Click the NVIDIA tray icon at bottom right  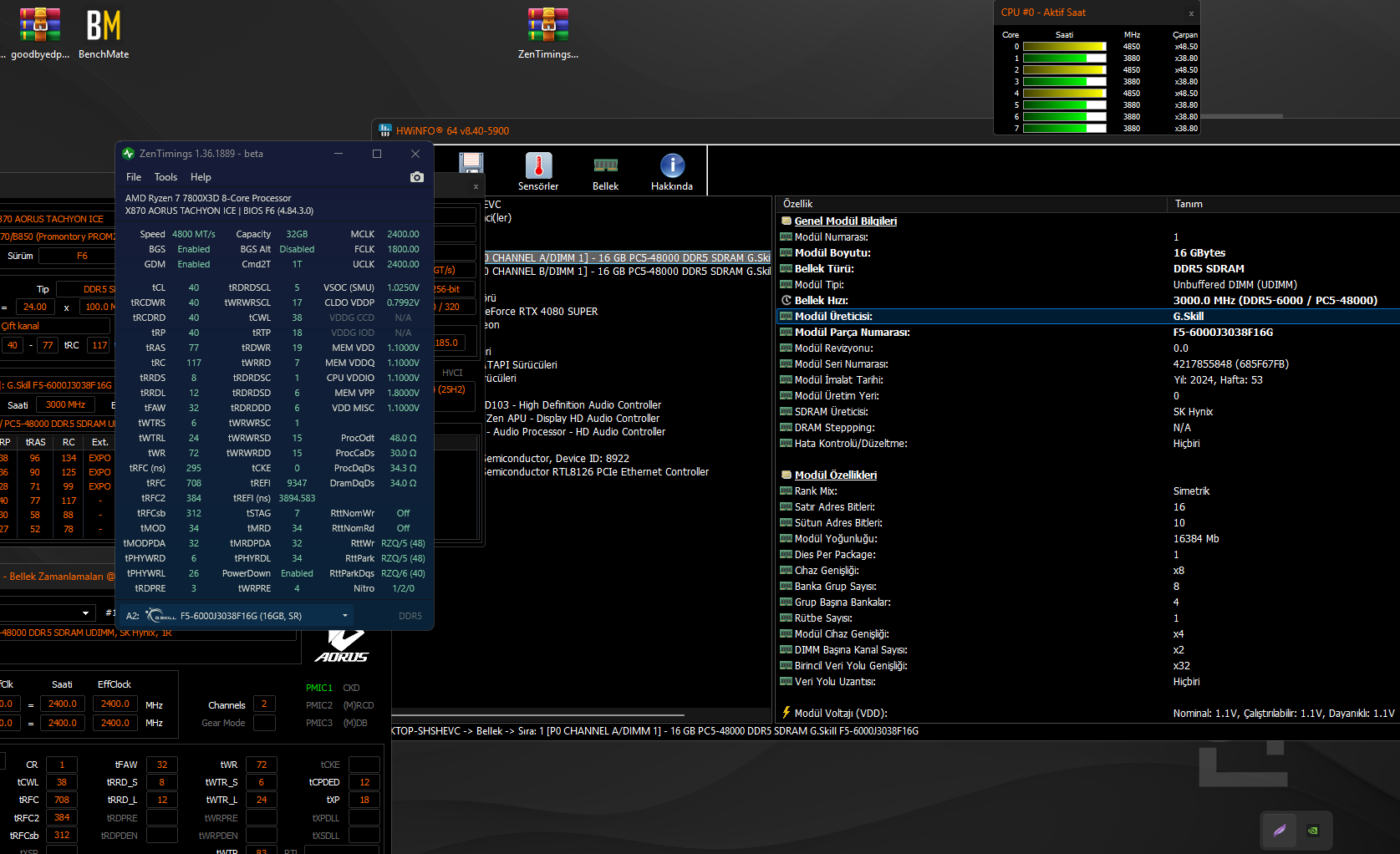[x=1313, y=831]
